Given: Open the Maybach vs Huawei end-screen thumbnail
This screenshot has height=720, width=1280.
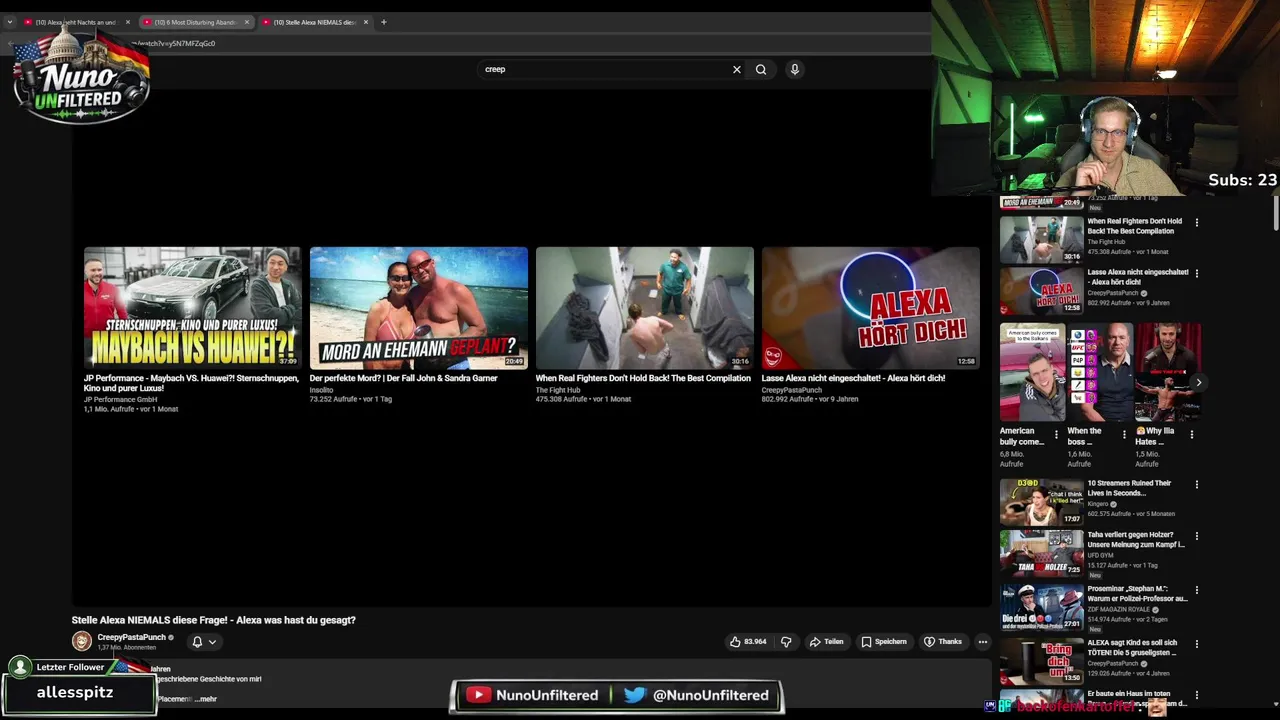Looking at the screenshot, I should [193, 308].
